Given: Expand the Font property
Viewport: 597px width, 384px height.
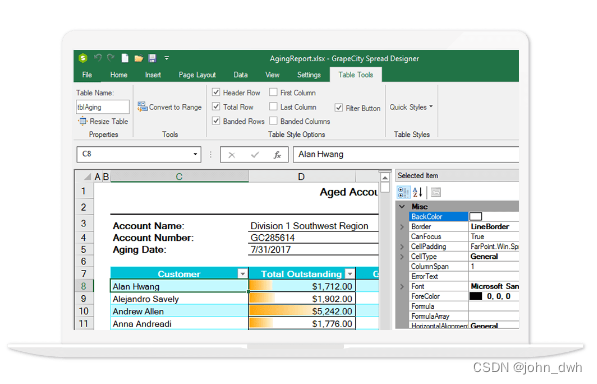Looking at the screenshot, I should 402,286.
